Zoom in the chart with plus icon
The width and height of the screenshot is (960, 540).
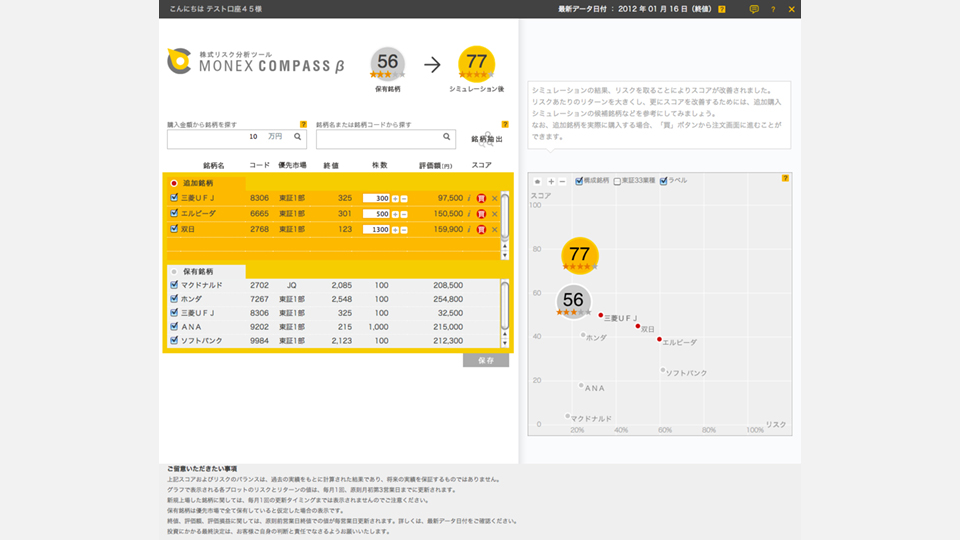point(551,182)
